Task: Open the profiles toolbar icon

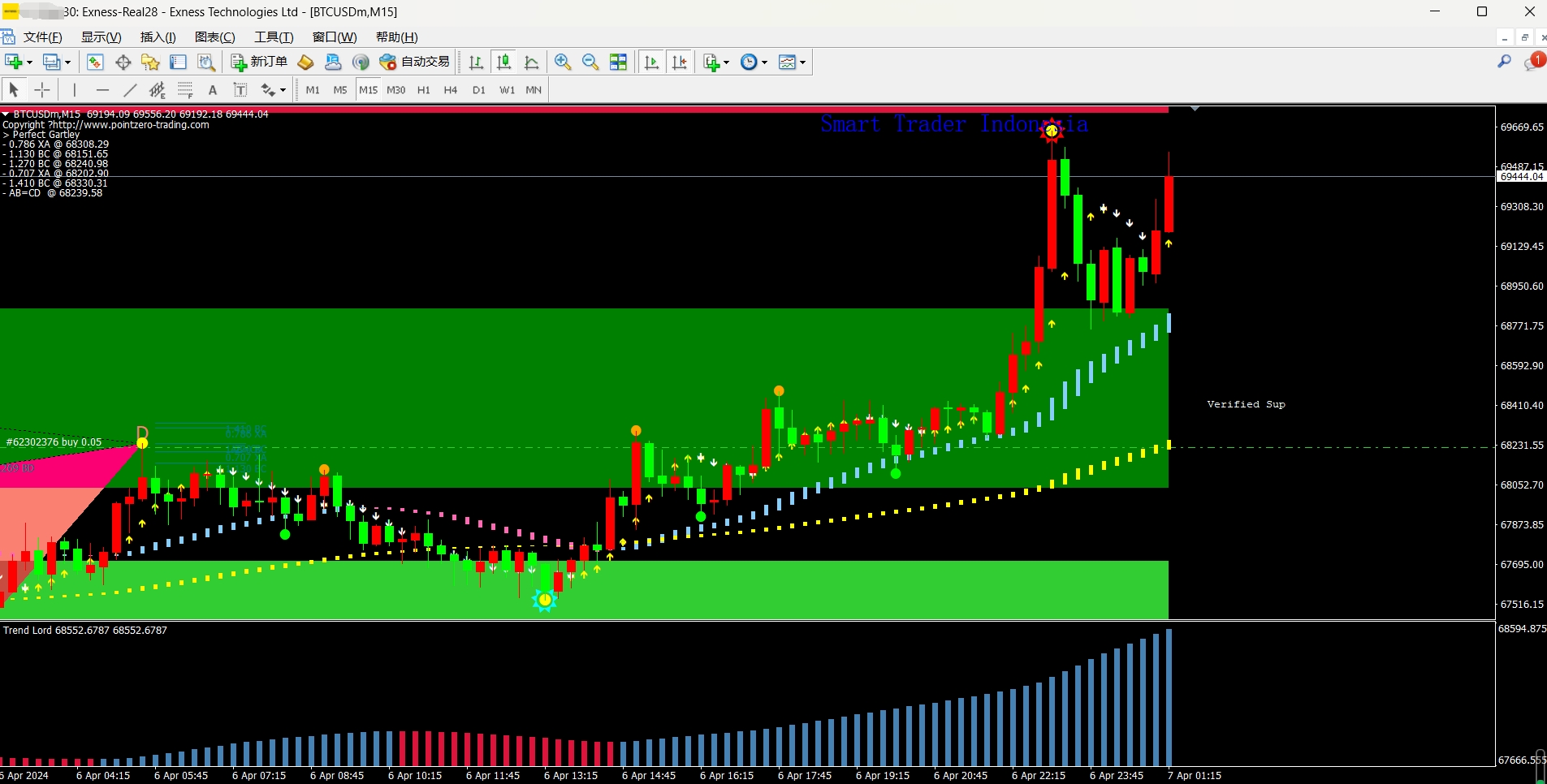Action: (51, 62)
